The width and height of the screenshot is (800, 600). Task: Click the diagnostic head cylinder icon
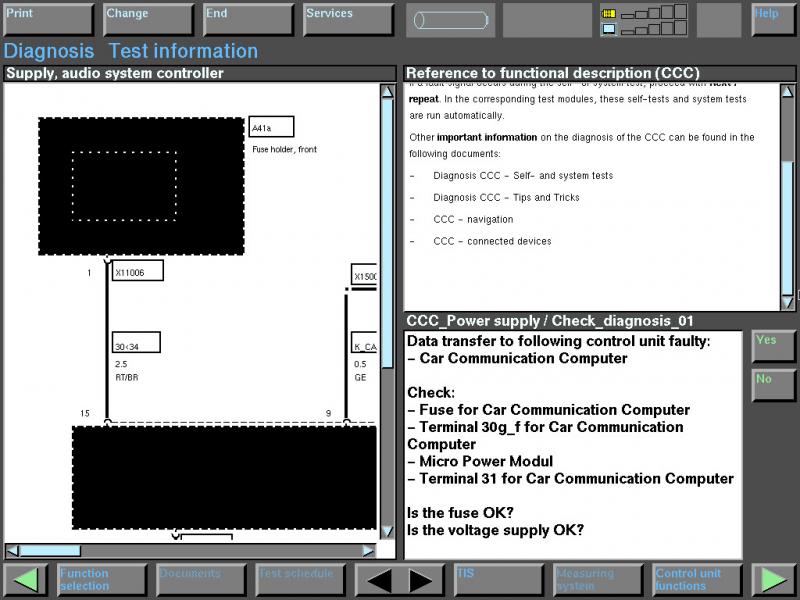pos(450,20)
